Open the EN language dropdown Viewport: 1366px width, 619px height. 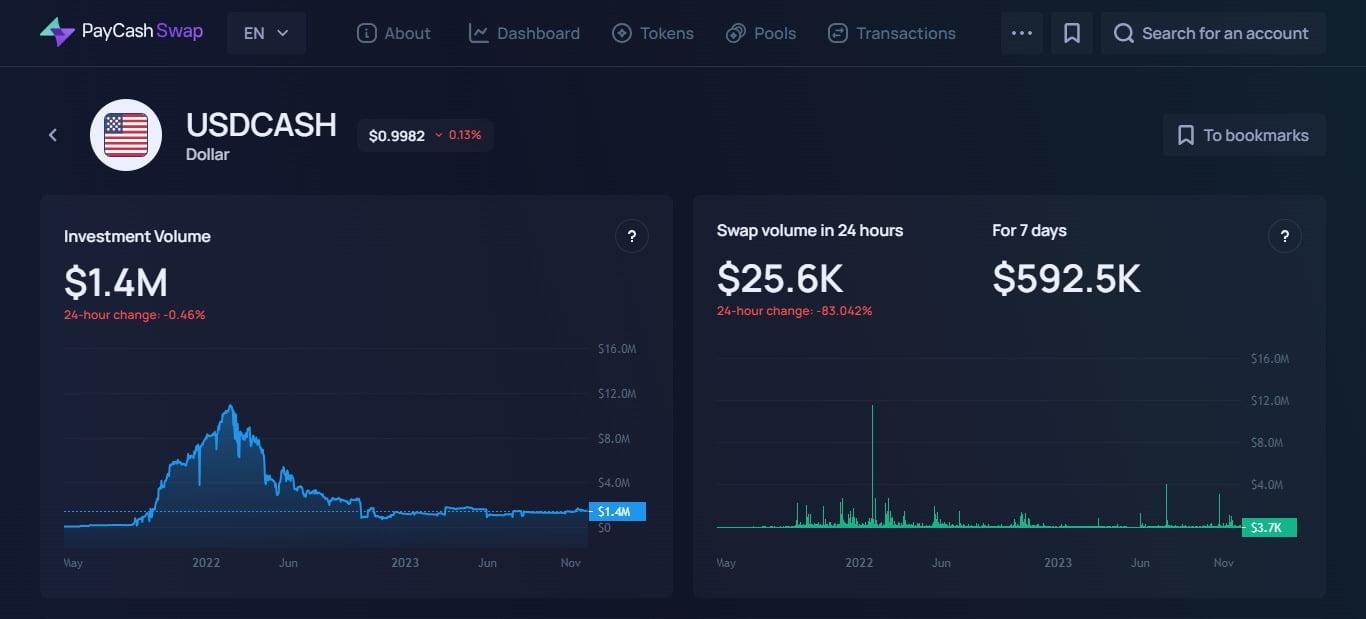click(x=266, y=33)
